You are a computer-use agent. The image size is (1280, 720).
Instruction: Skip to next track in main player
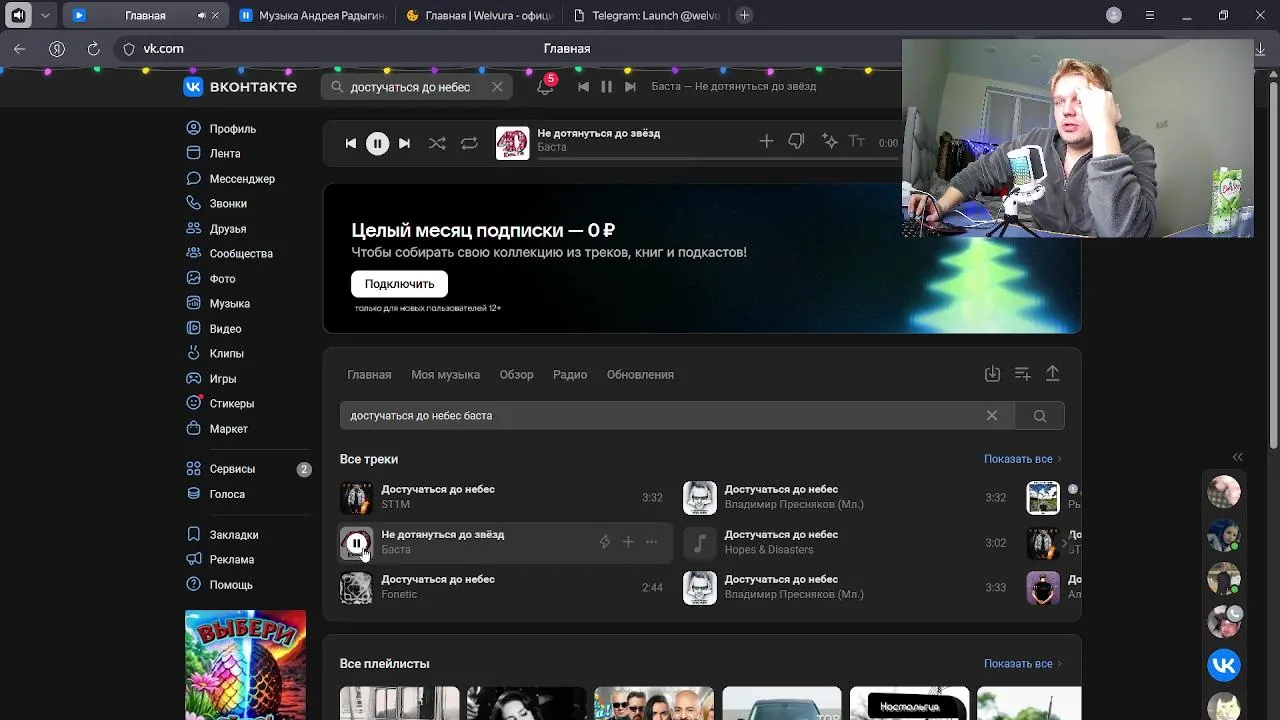404,143
